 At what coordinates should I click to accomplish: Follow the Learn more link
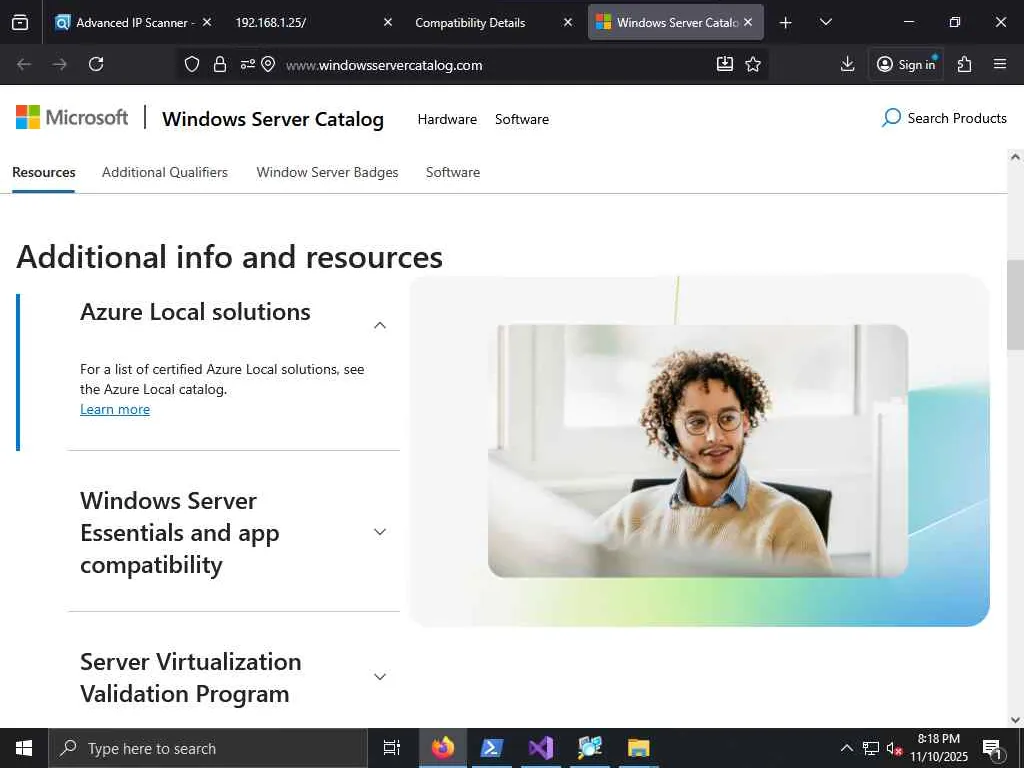coord(115,409)
